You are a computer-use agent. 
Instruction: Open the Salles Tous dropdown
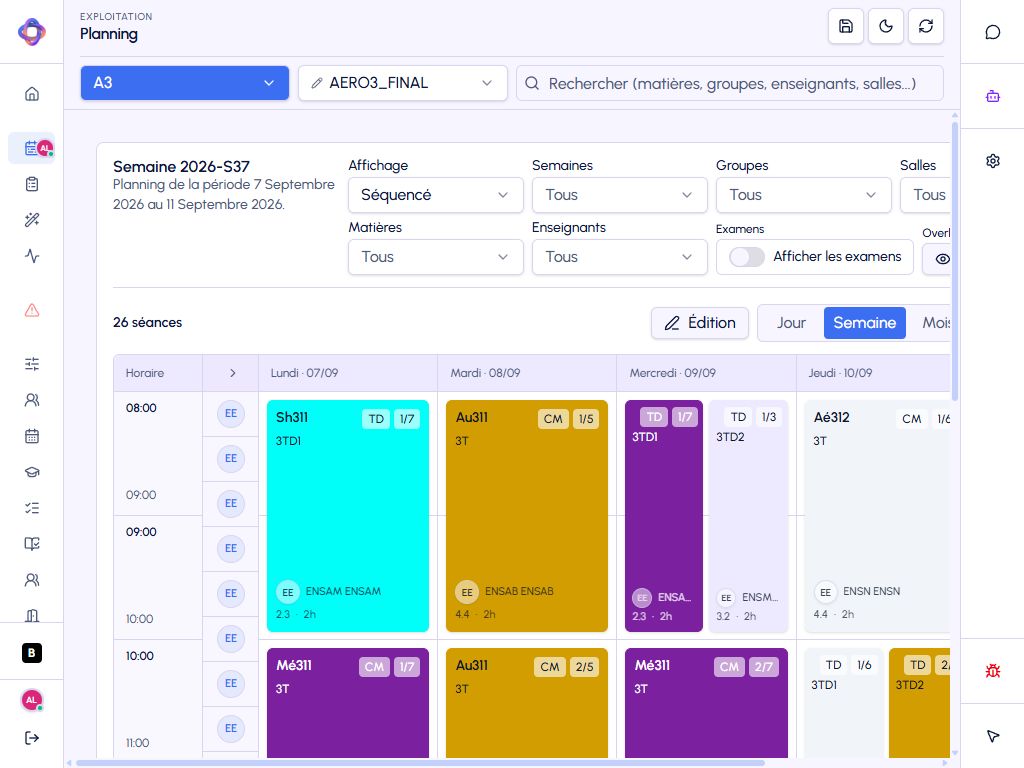(x=925, y=195)
